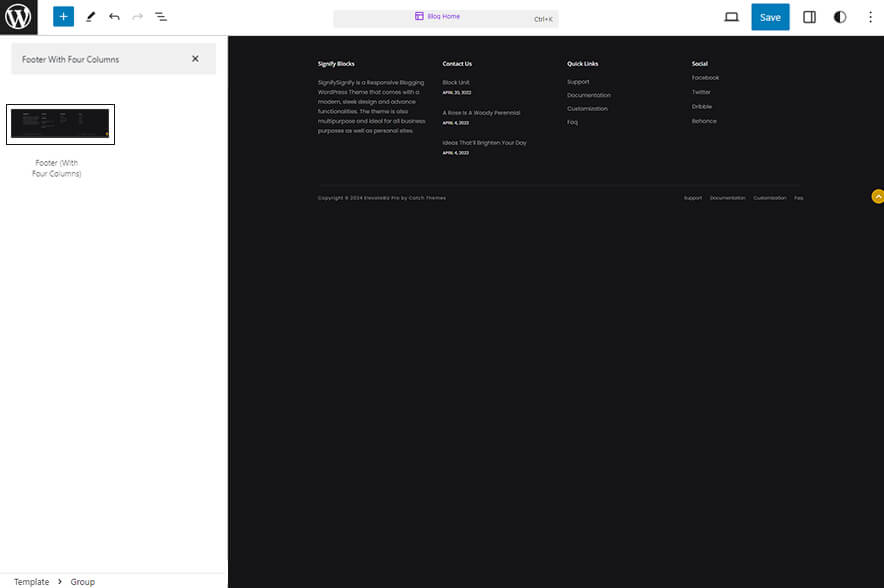Click the Documentation footer link

[726, 198]
